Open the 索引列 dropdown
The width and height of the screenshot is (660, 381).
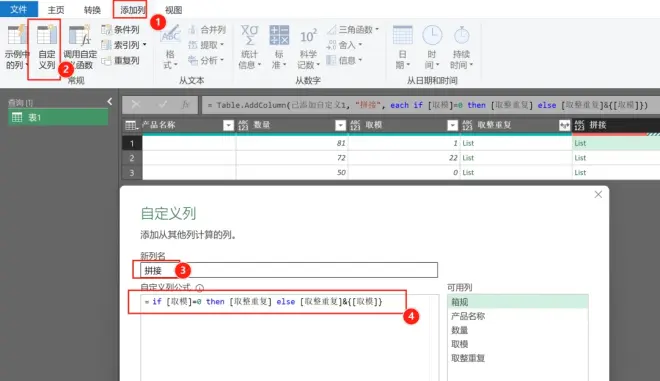pyautogui.click(x=124, y=45)
